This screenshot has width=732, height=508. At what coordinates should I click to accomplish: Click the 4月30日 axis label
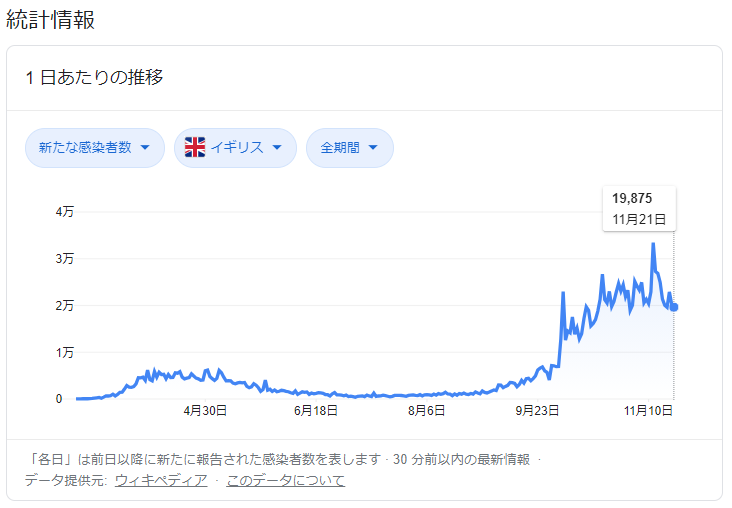(x=205, y=411)
